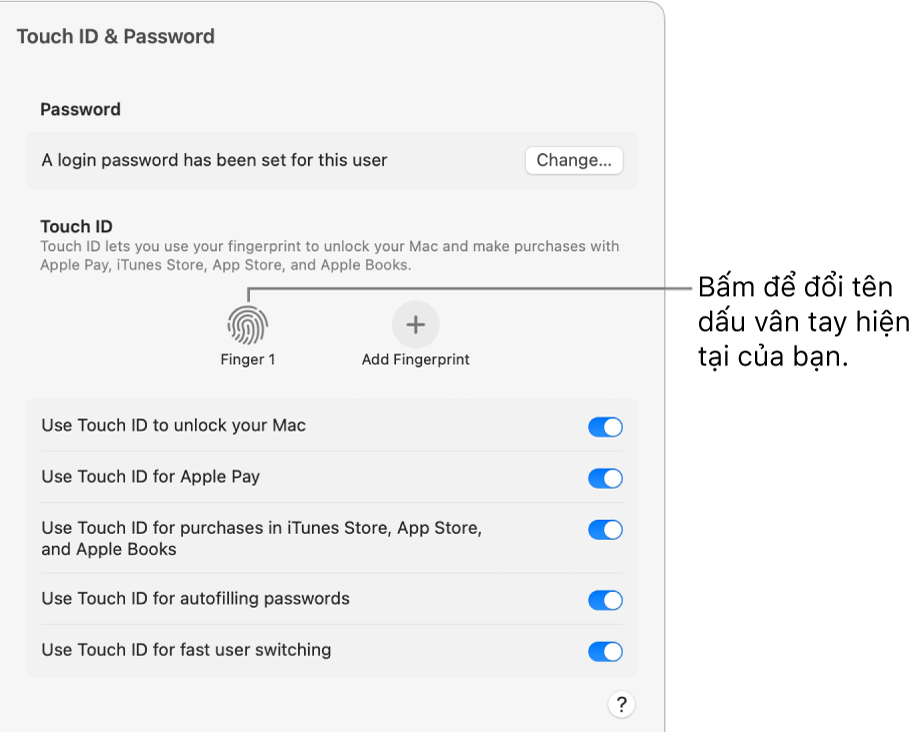
Task: Click the plus icon to add fingerprint
Action: pyautogui.click(x=416, y=324)
